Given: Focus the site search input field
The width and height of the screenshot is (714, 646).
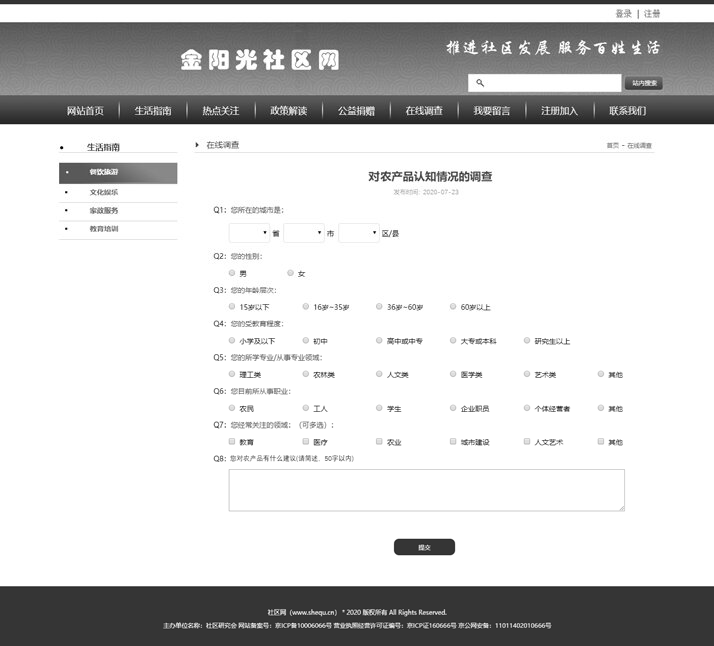Looking at the screenshot, I should (x=545, y=83).
